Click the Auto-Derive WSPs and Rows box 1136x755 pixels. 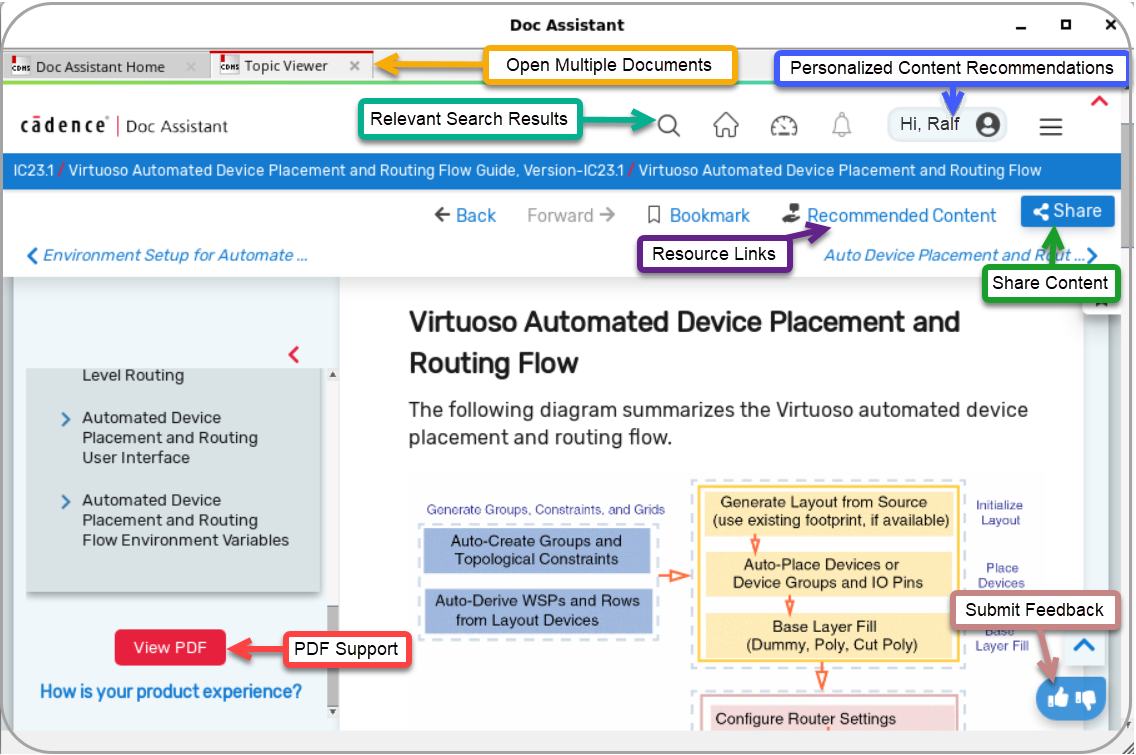click(x=538, y=610)
